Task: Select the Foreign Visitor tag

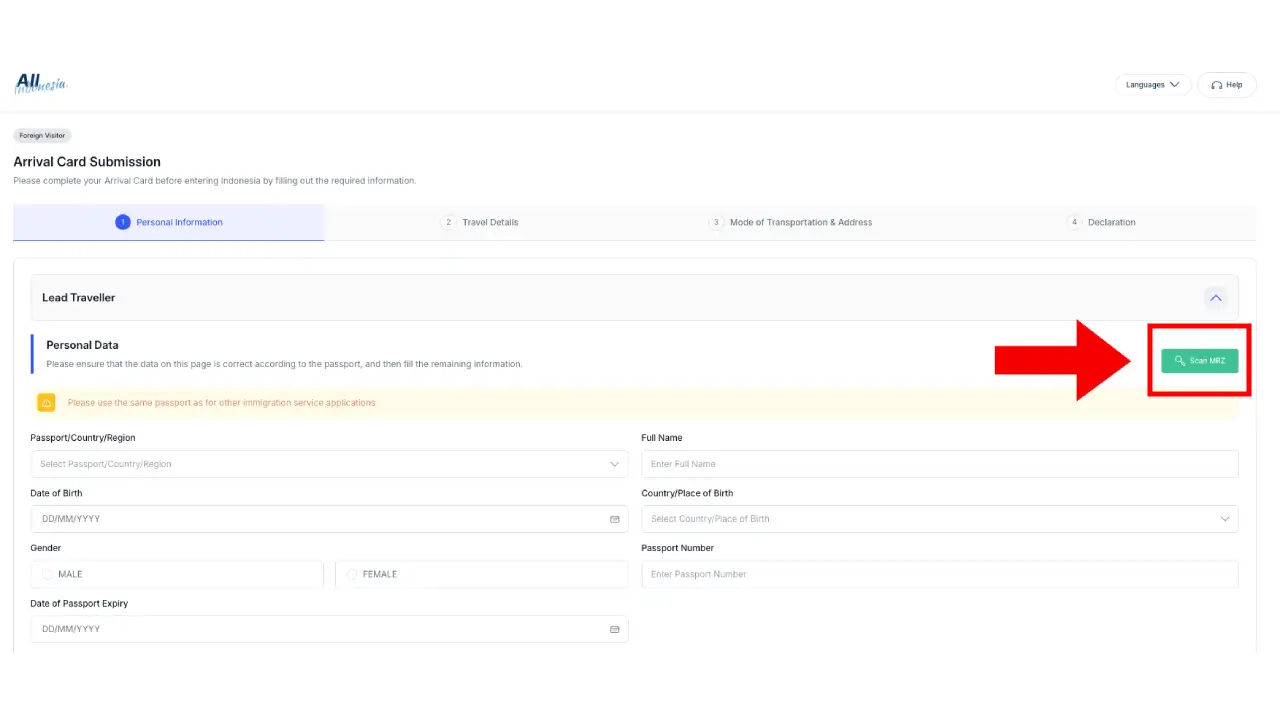Action: [42, 135]
